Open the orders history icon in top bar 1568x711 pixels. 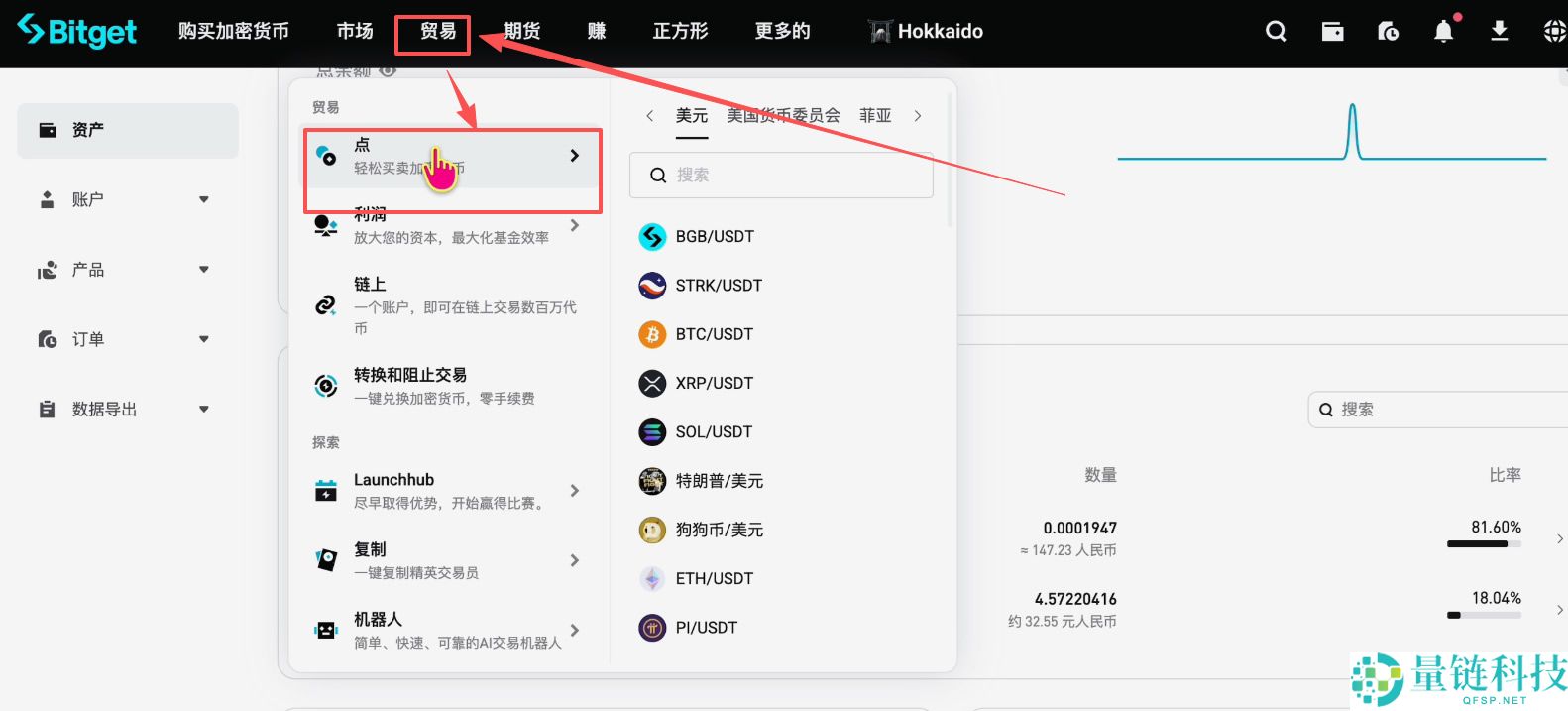[1388, 32]
